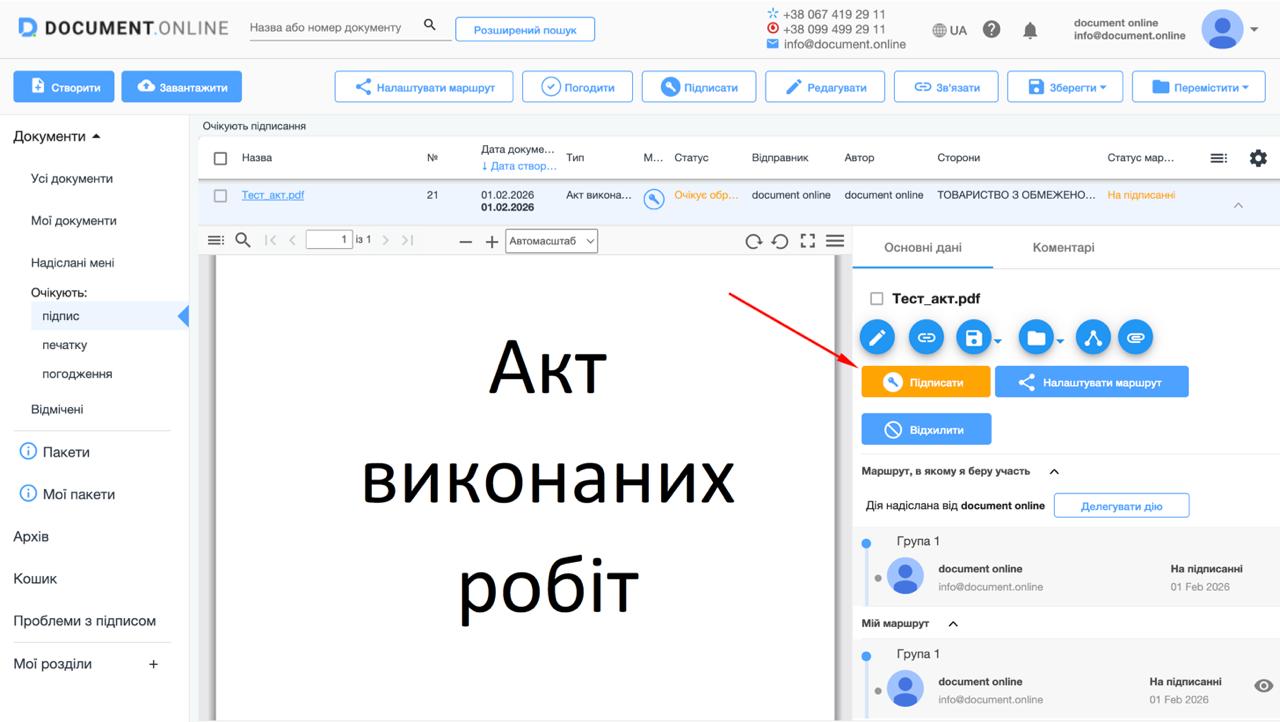Click the round link document icon

tap(926, 338)
